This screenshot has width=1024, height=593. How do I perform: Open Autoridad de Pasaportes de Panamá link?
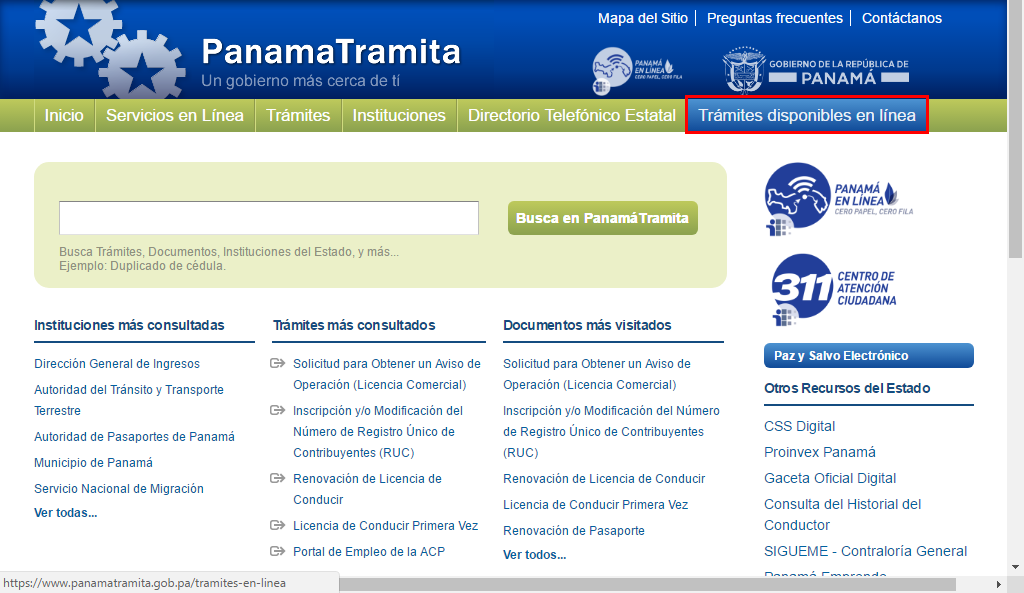click(135, 436)
